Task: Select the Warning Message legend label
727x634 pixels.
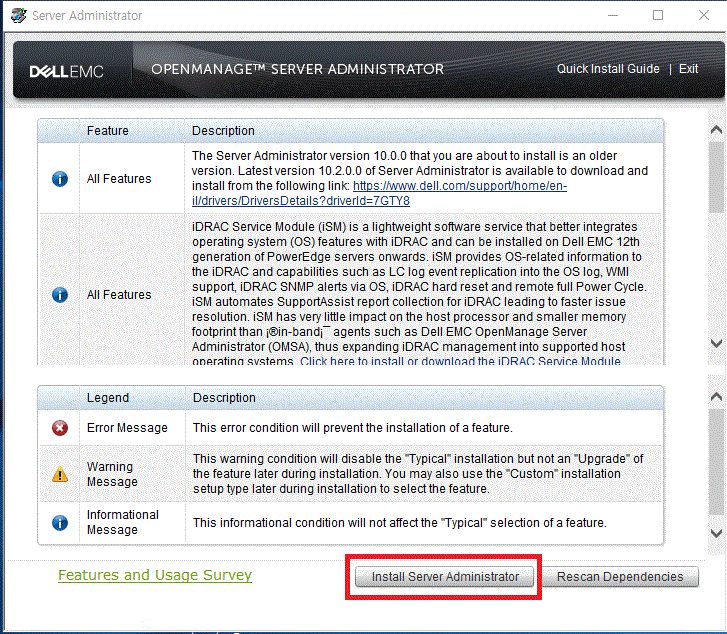Action: 112,474
